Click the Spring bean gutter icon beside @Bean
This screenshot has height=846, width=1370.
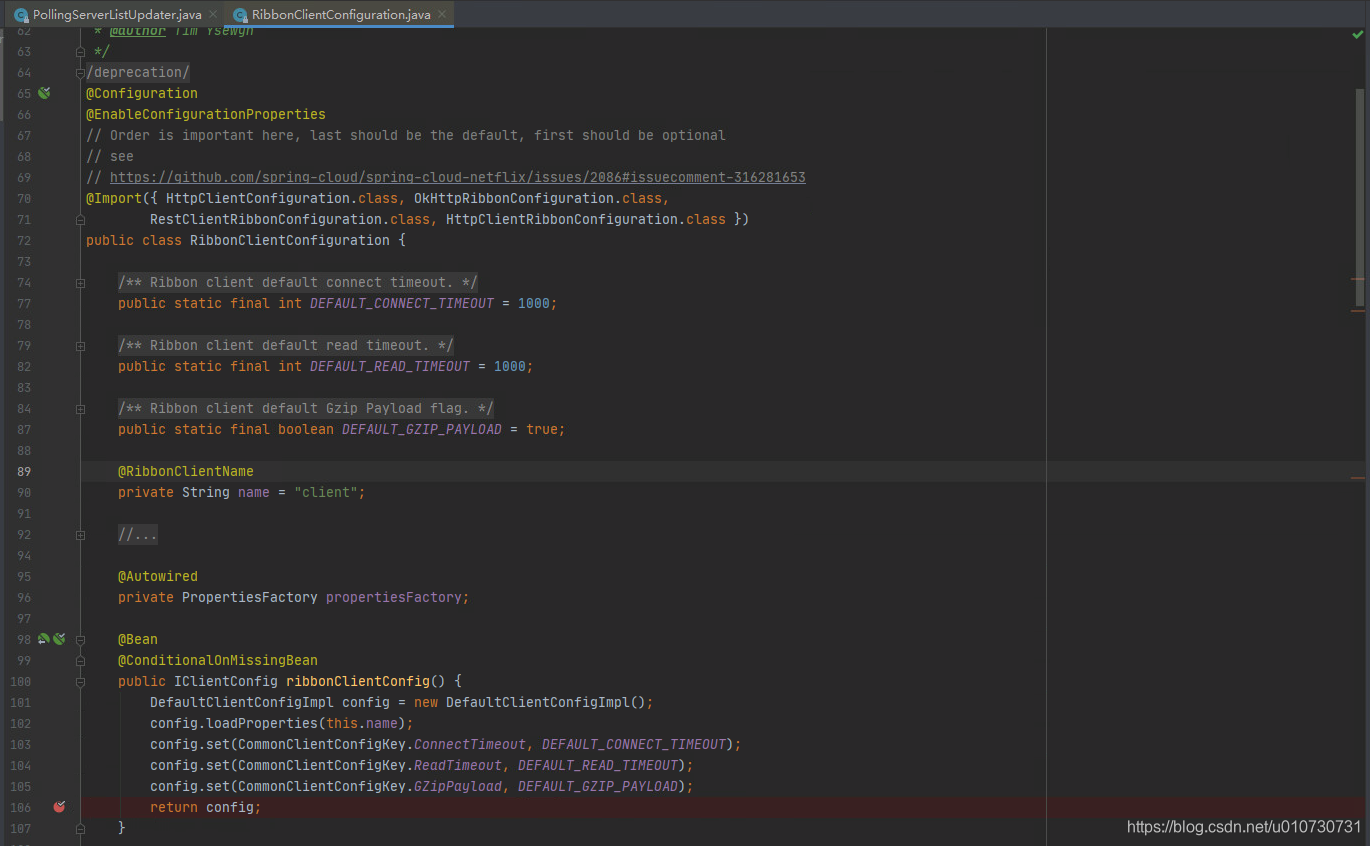59,639
